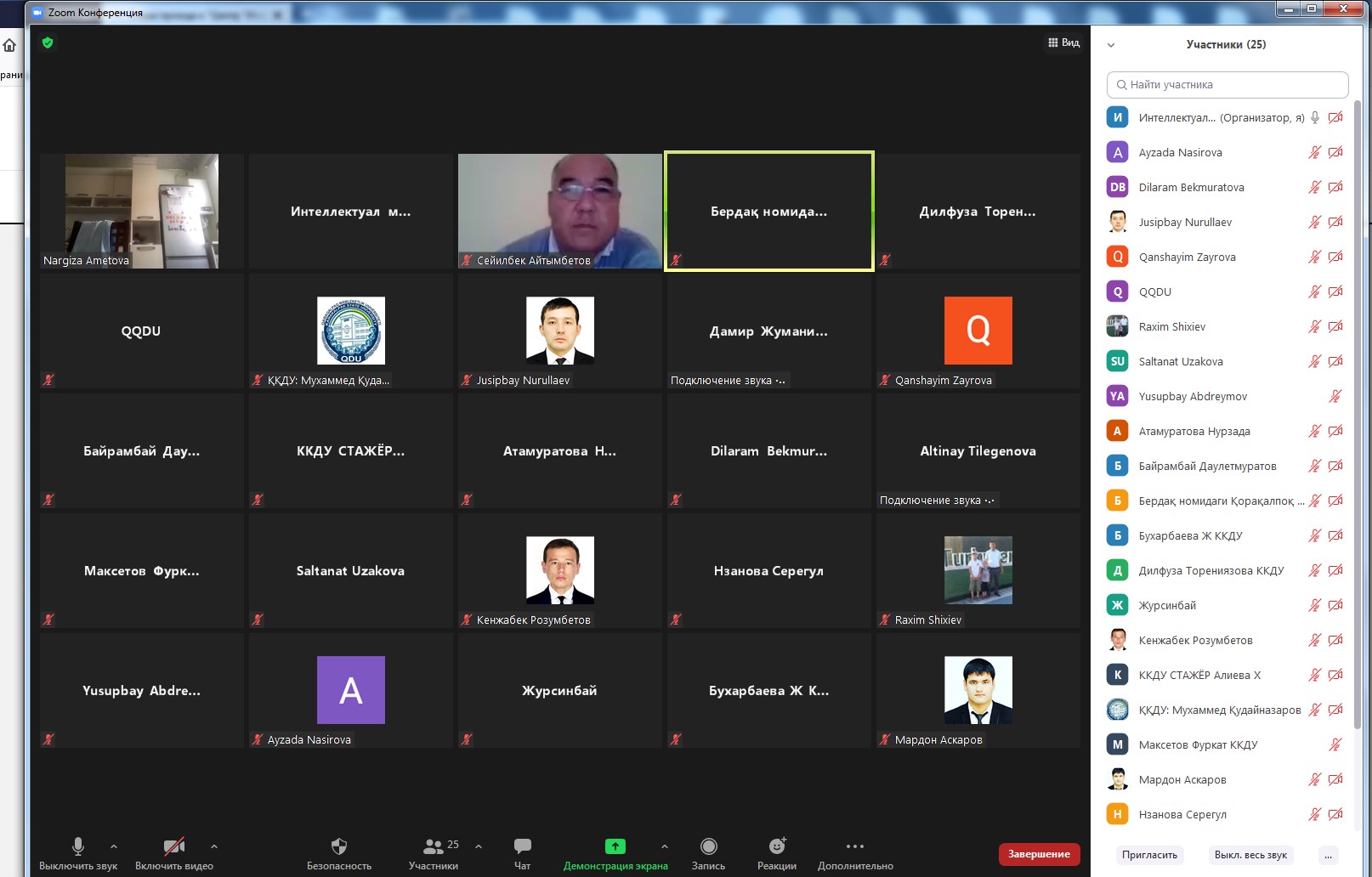The image size is (1372, 877).
Task: Click the Пригласить invite button
Action: click(x=1149, y=855)
